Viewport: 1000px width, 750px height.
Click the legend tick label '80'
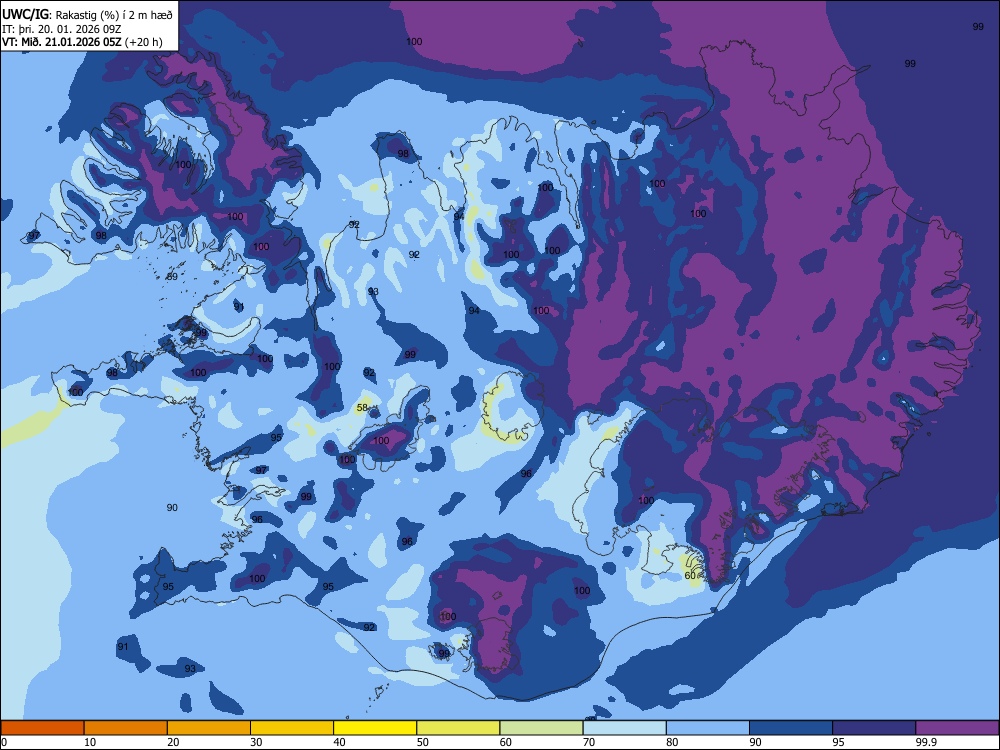pos(672,742)
